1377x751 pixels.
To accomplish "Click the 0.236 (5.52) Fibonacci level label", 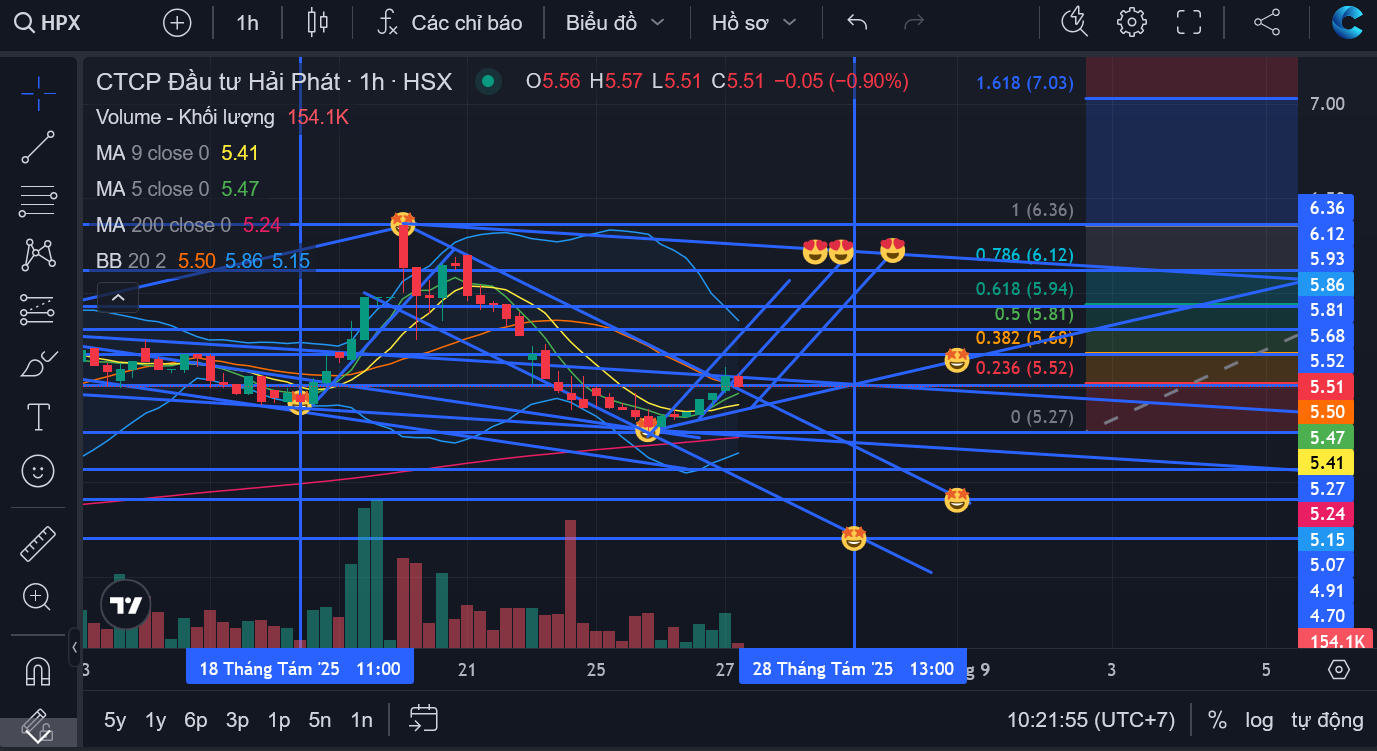I will pos(1025,368).
